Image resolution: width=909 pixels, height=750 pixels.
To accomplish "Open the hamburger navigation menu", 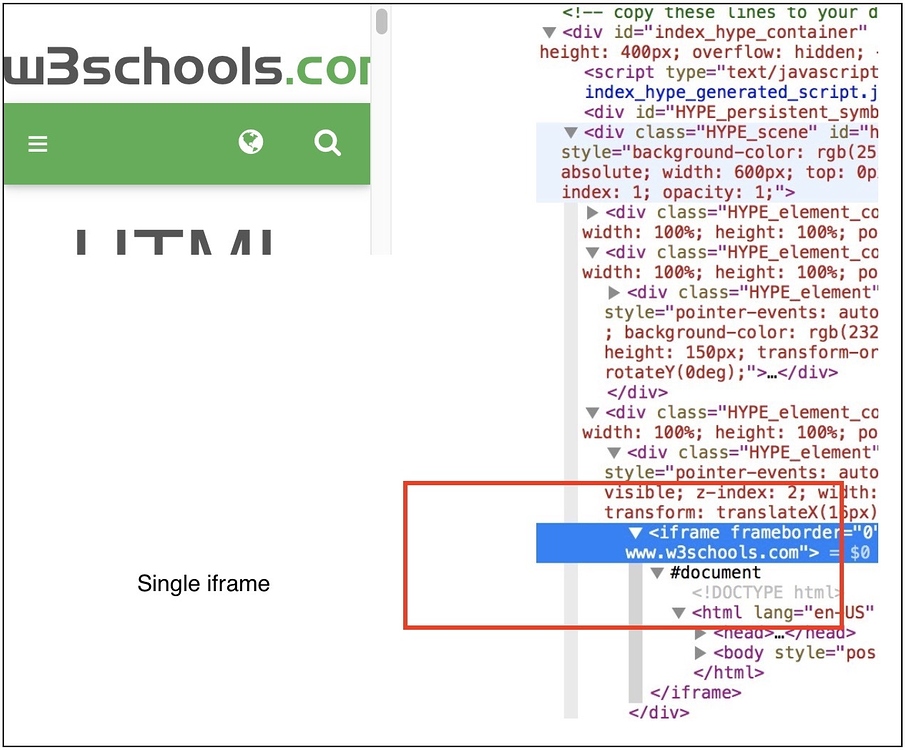I will coord(37,143).
